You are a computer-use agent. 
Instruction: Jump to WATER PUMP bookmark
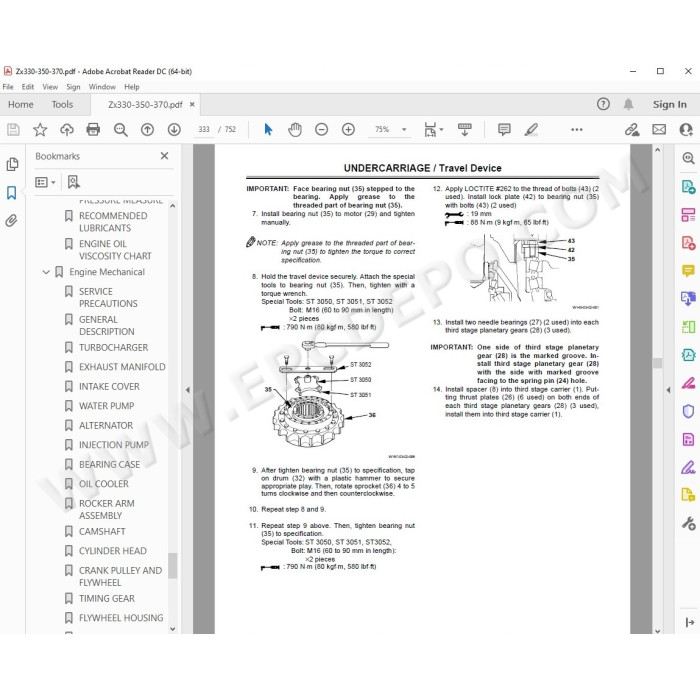(106, 406)
